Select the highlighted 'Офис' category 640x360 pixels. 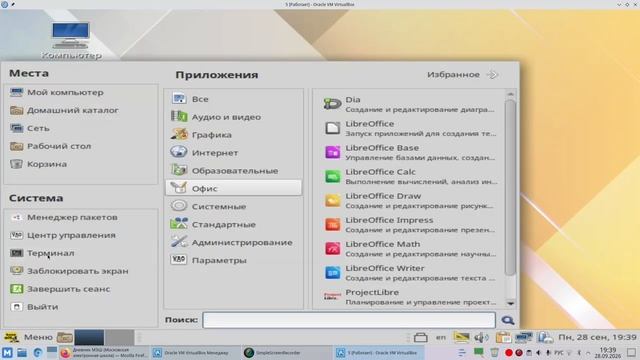tap(233, 188)
